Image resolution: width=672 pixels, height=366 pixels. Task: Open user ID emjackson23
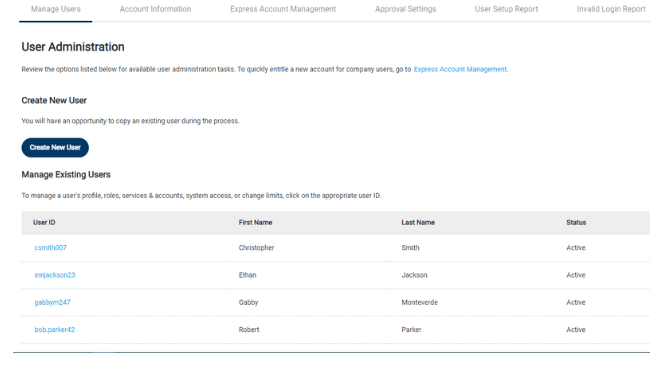(x=55, y=275)
